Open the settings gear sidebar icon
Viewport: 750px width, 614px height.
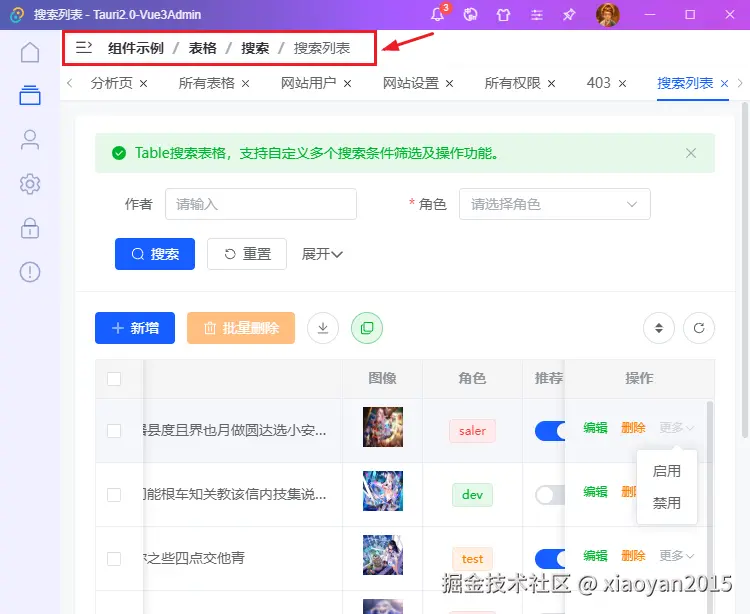coord(30,184)
